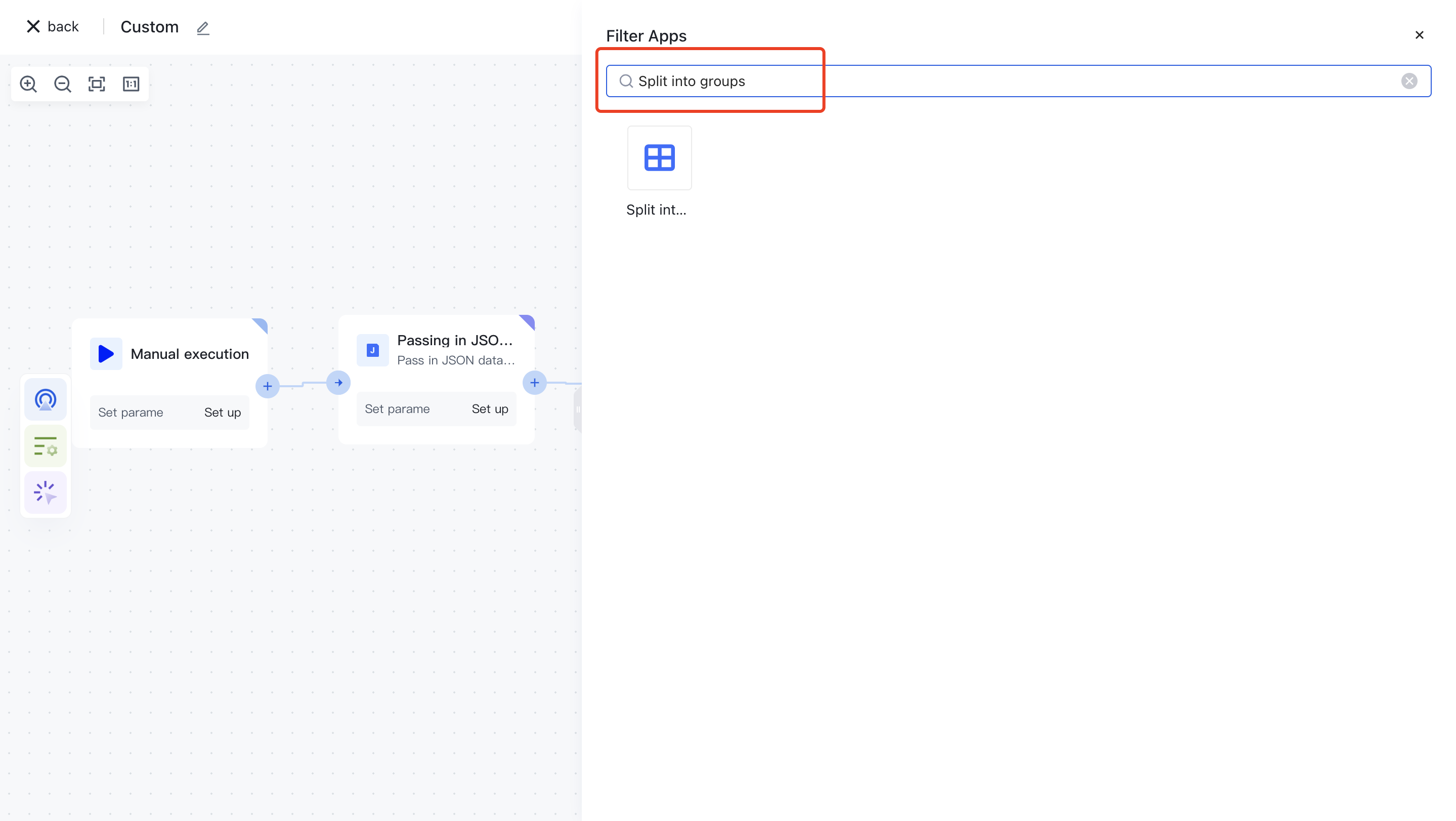The image size is (1456, 821).
Task: Edit the Custom workflow name pencil
Action: (x=203, y=28)
